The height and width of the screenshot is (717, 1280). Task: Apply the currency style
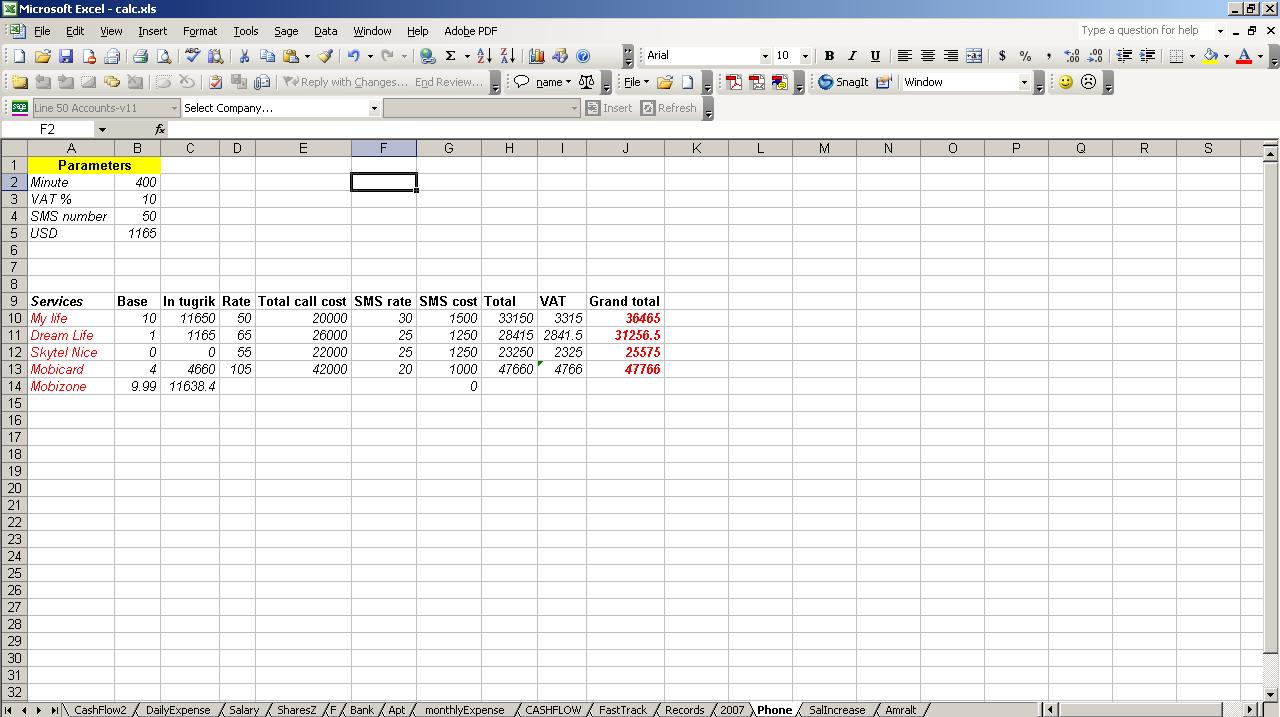1002,56
